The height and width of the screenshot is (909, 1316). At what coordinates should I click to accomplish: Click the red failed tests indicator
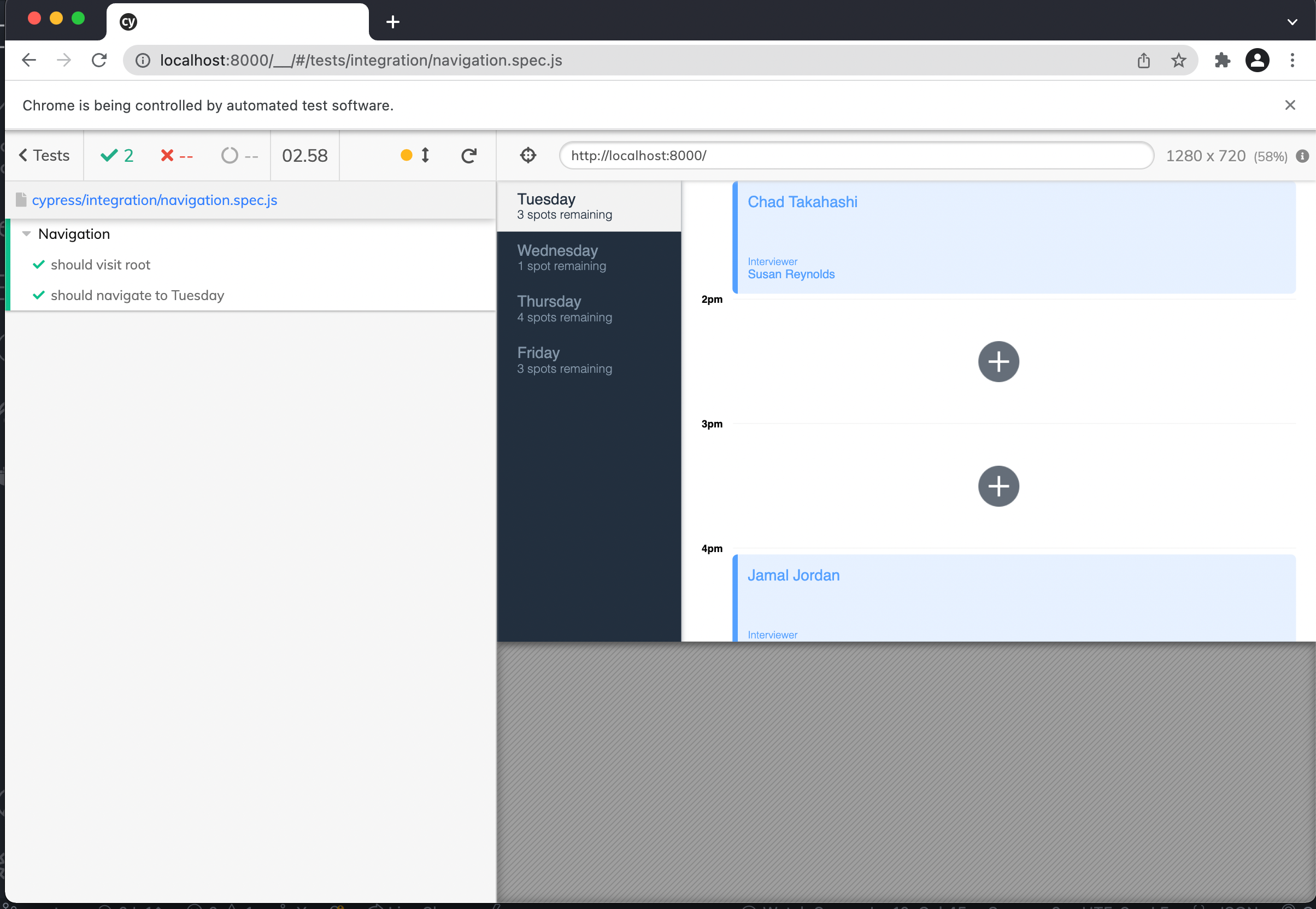click(176, 155)
